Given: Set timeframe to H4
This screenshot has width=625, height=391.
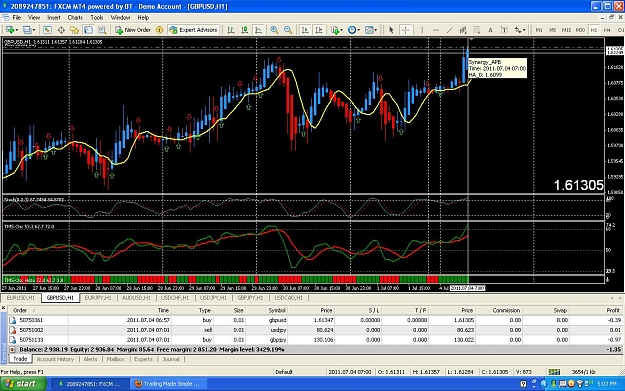Looking at the screenshot, I should point(607,30).
